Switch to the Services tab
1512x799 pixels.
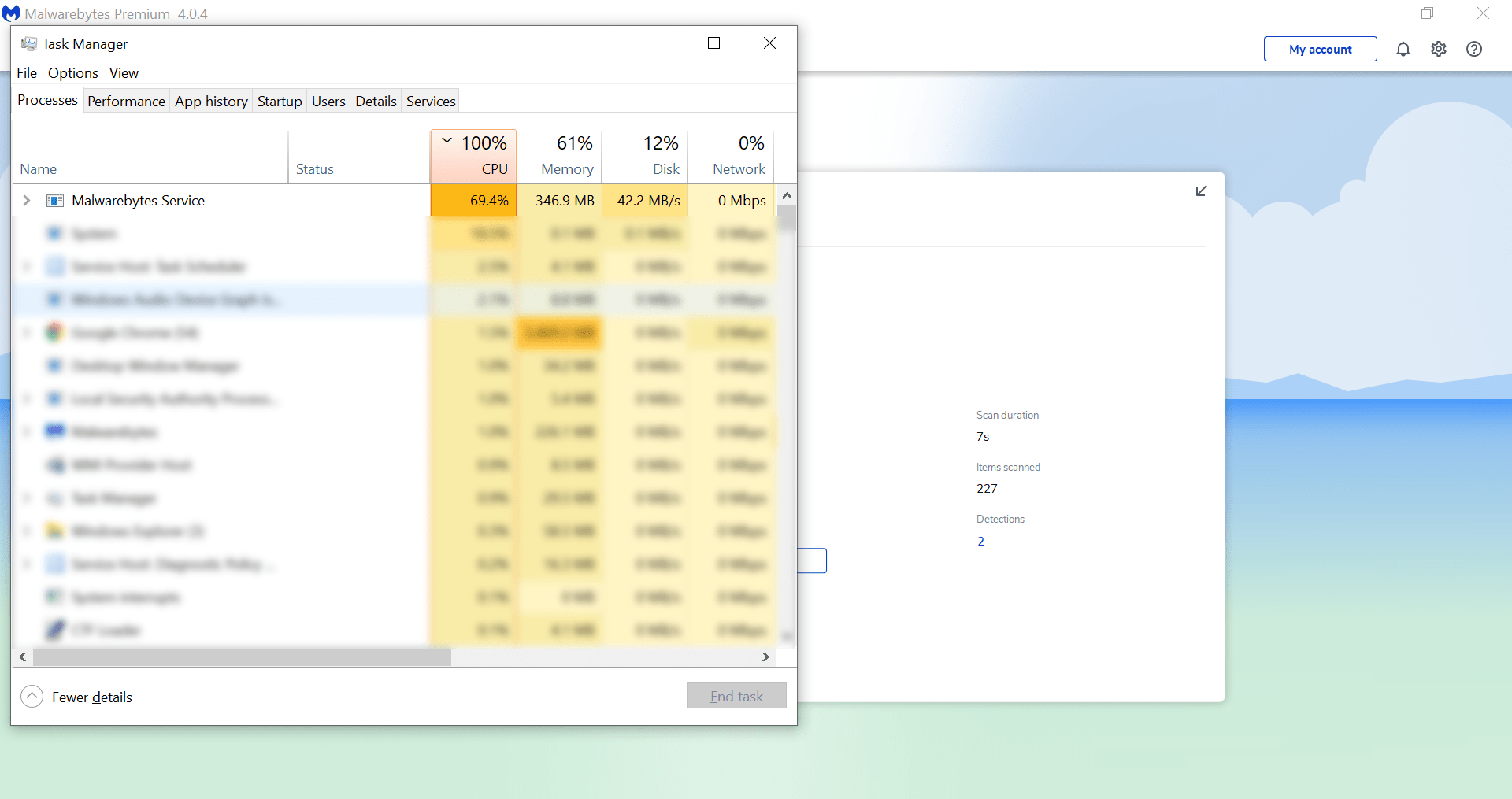point(431,101)
